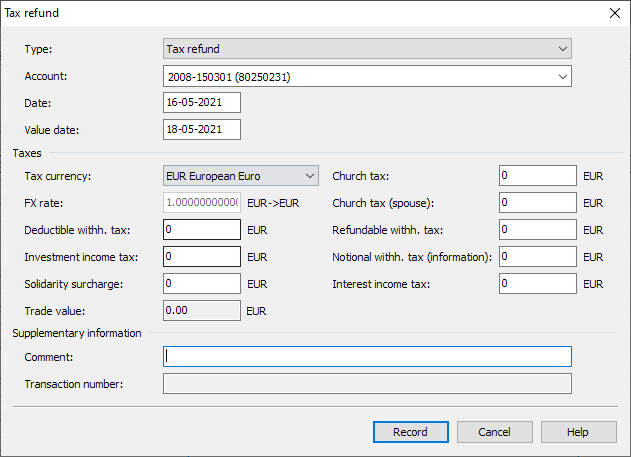631x457 pixels.
Task: Click the Transaction number field
Action: click(x=366, y=384)
